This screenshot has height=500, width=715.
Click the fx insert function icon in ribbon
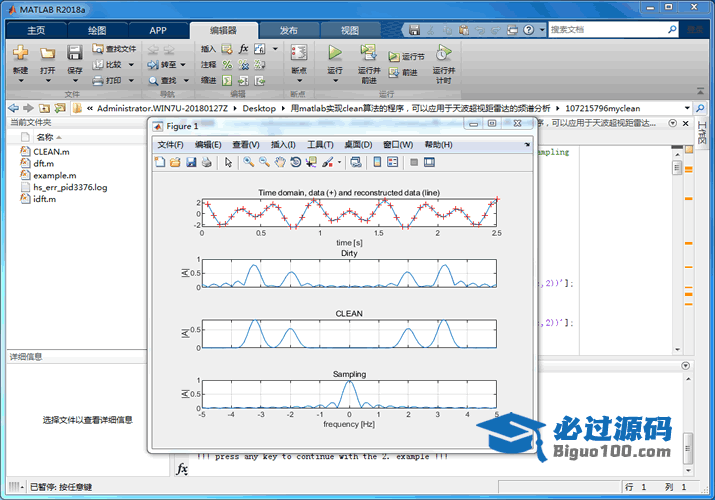tap(244, 48)
